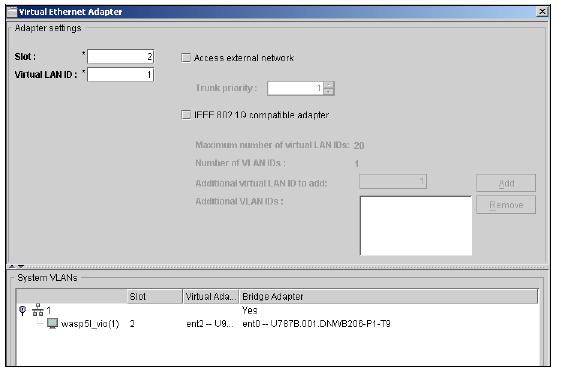Collapse panel using split pane up arrow

(x=12, y=267)
